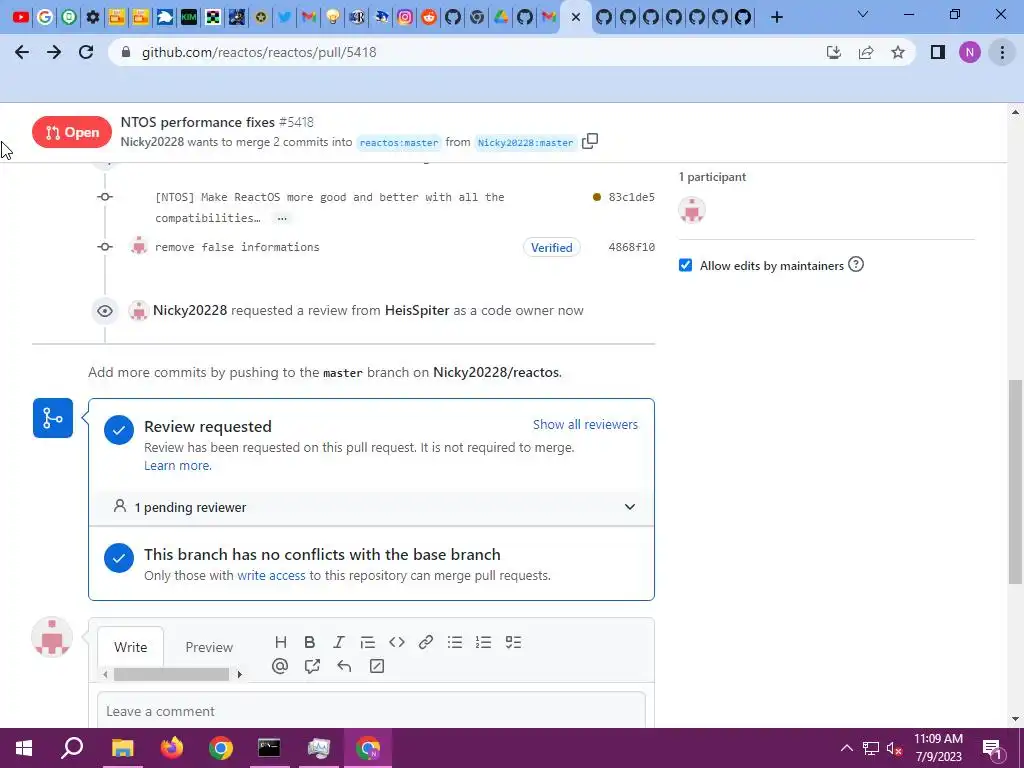The height and width of the screenshot is (768, 1024).
Task: Open Windows taskbar search
Action: (72, 748)
